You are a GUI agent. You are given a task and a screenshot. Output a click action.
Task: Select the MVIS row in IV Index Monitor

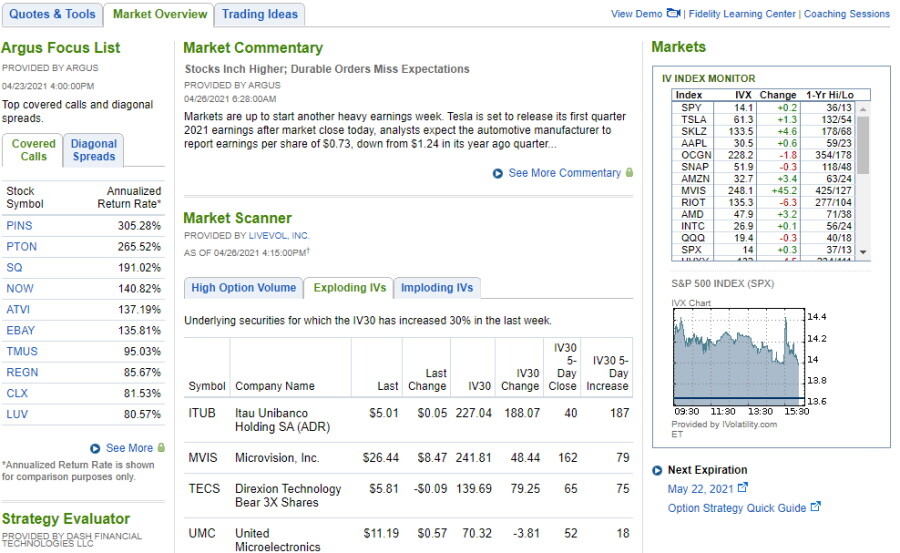point(763,190)
